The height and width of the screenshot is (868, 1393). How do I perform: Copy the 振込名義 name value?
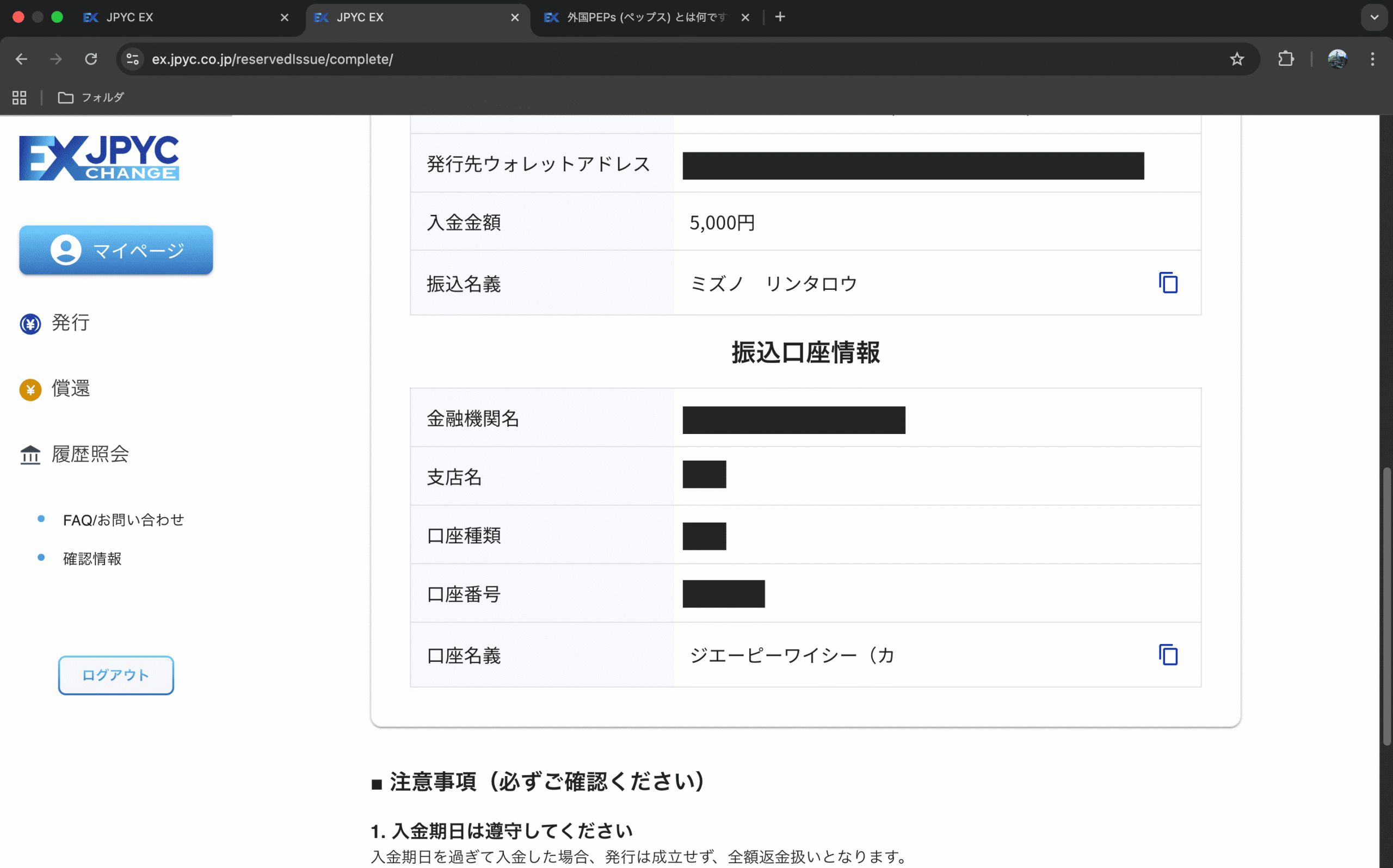click(x=1168, y=283)
